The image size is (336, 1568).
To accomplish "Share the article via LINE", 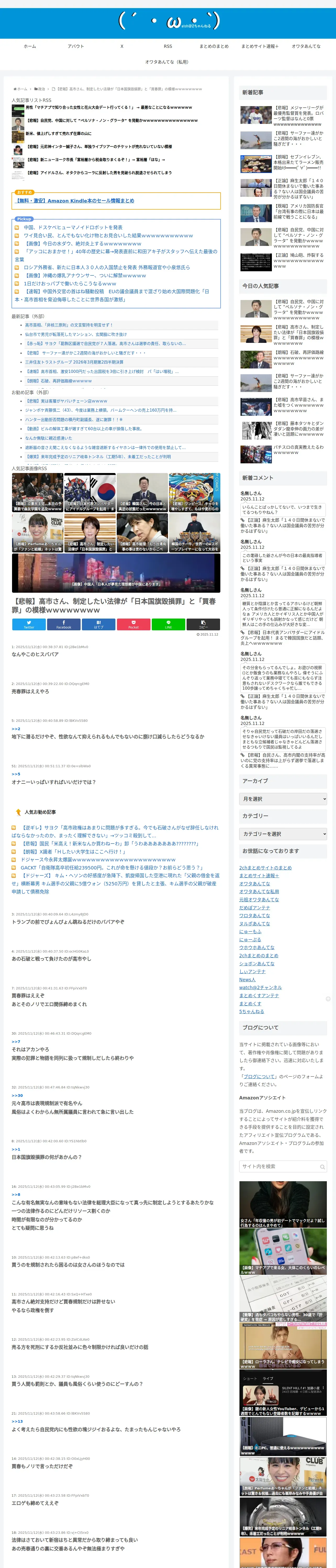I will [168, 625].
